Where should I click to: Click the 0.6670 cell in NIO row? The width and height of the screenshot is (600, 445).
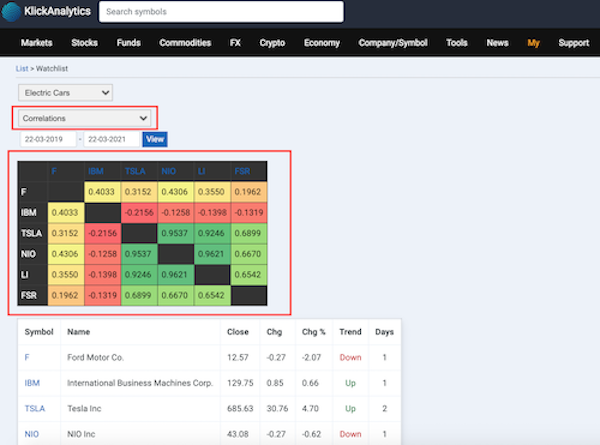pyautogui.click(x=249, y=254)
